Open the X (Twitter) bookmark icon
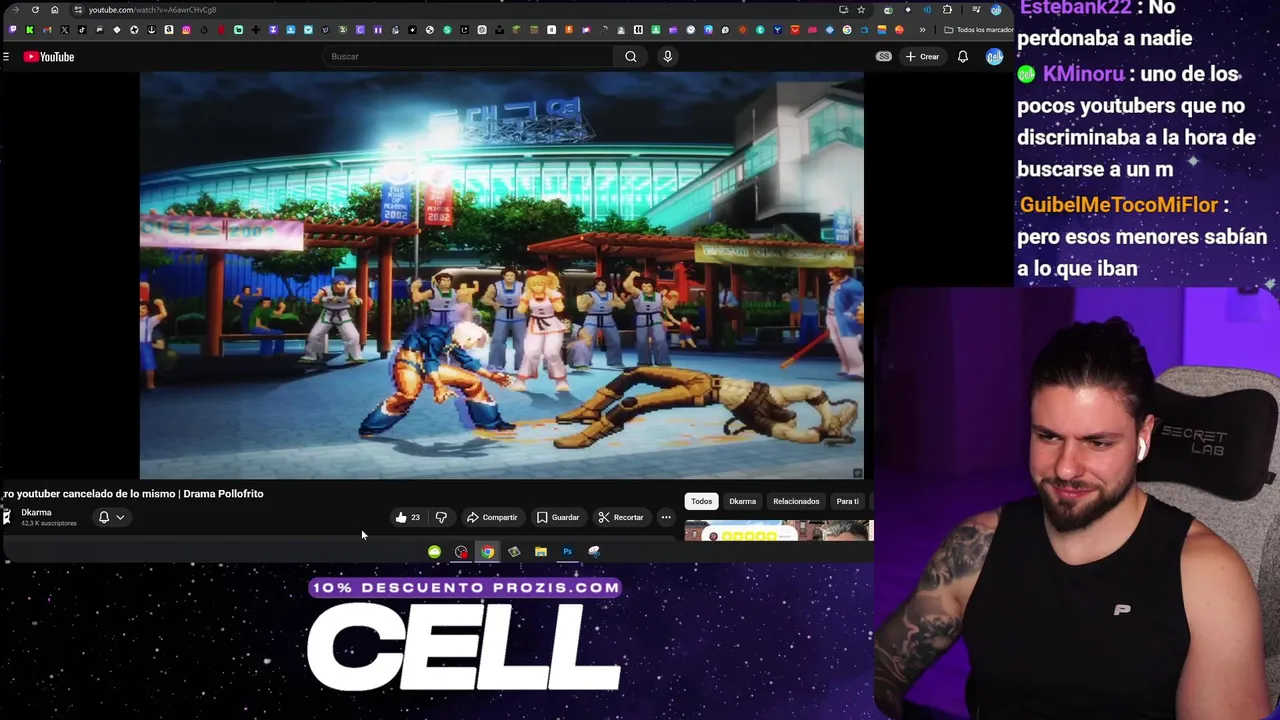Screen dimensions: 1280x720 (x=65, y=30)
